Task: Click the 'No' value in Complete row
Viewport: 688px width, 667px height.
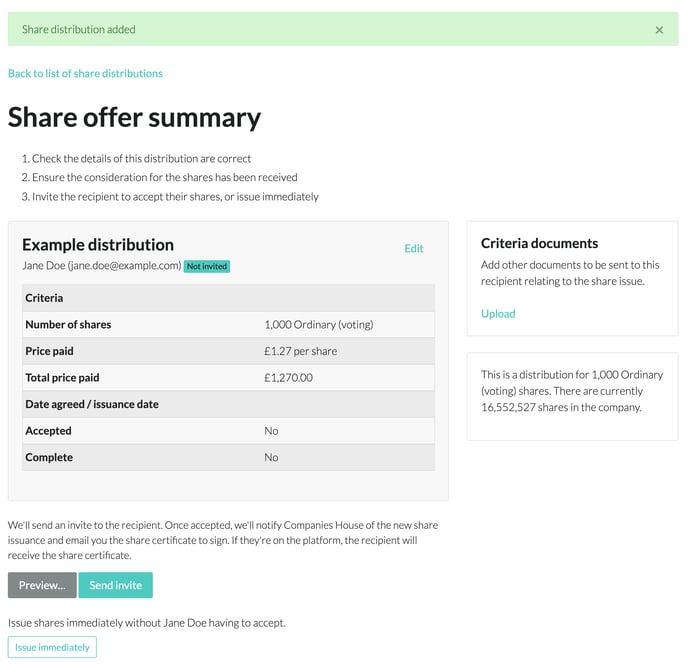Action: 271,457
